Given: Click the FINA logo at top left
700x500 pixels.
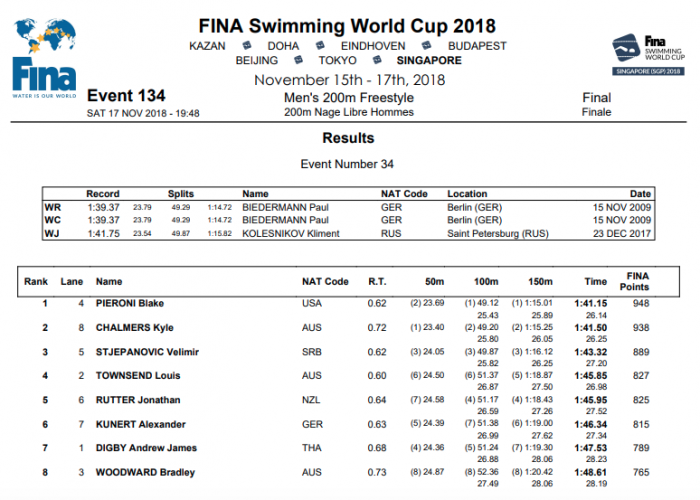Looking at the screenshot, I should [44, 58].
